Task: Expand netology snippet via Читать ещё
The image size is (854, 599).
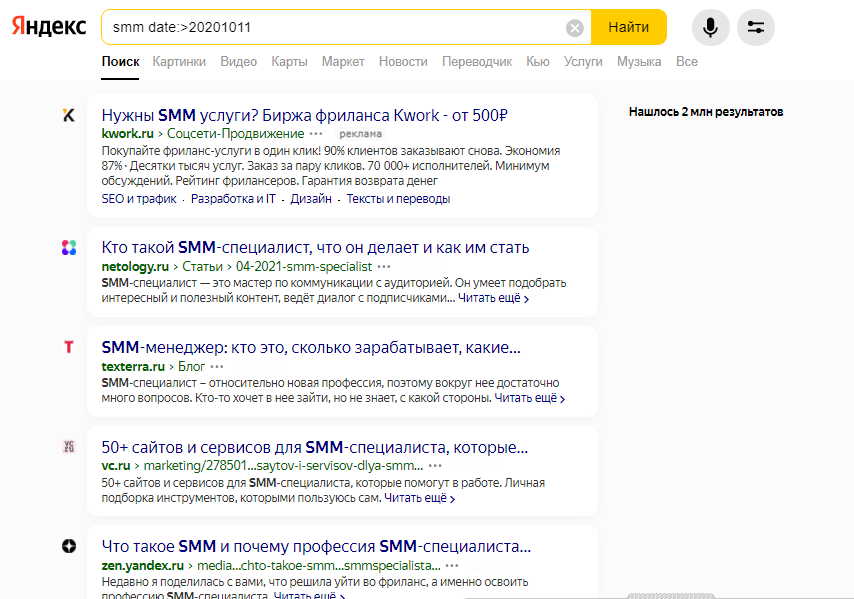Action: pyautogui.click(x=493, y=298)
